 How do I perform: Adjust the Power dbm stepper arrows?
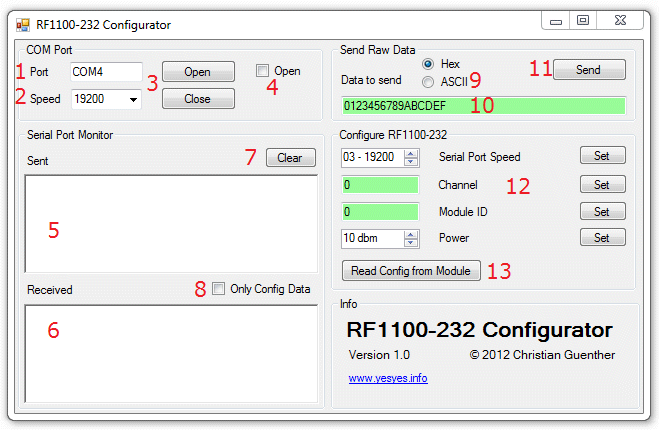click(412, 239)
